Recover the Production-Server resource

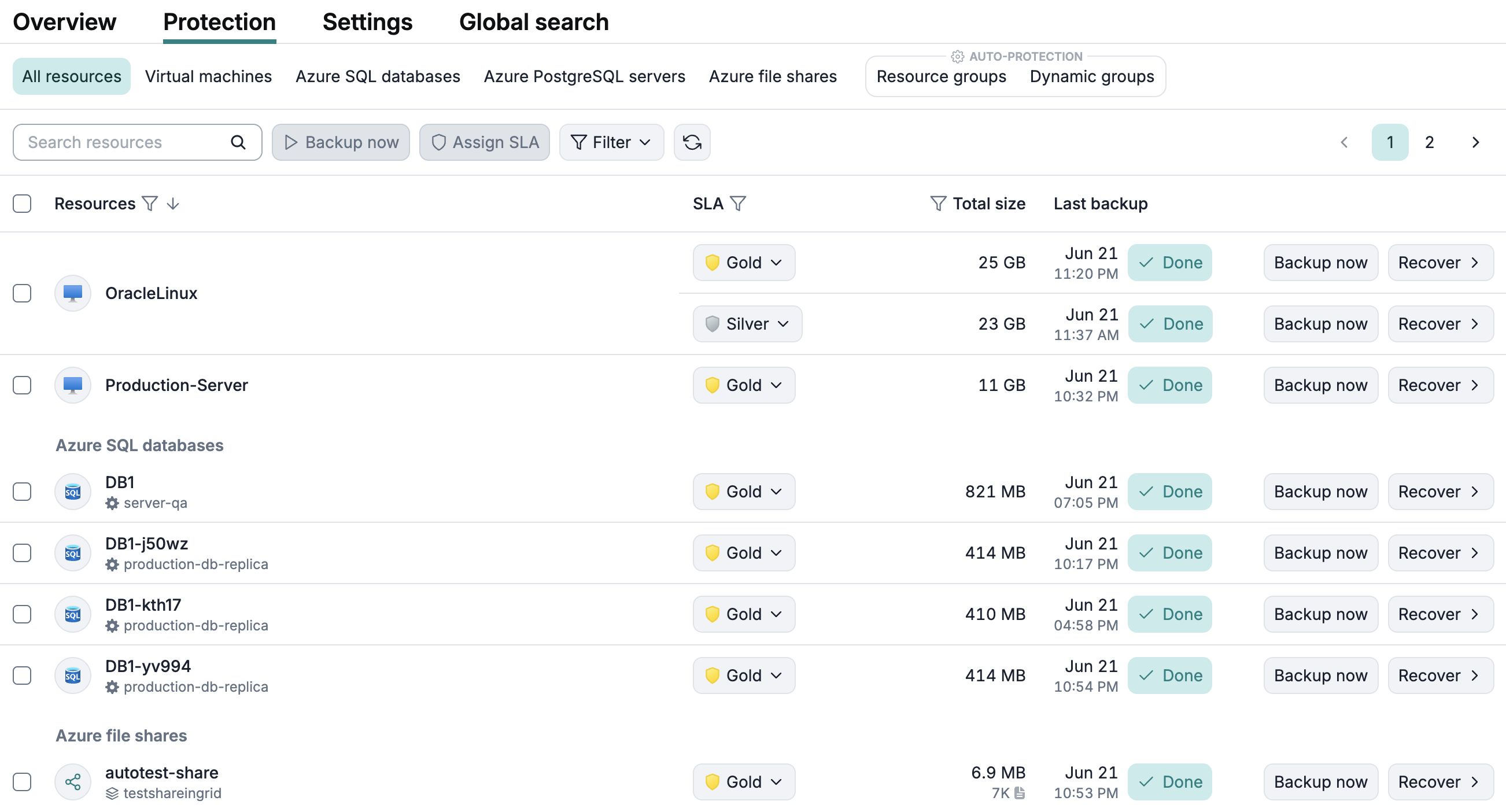point(1441,385)
